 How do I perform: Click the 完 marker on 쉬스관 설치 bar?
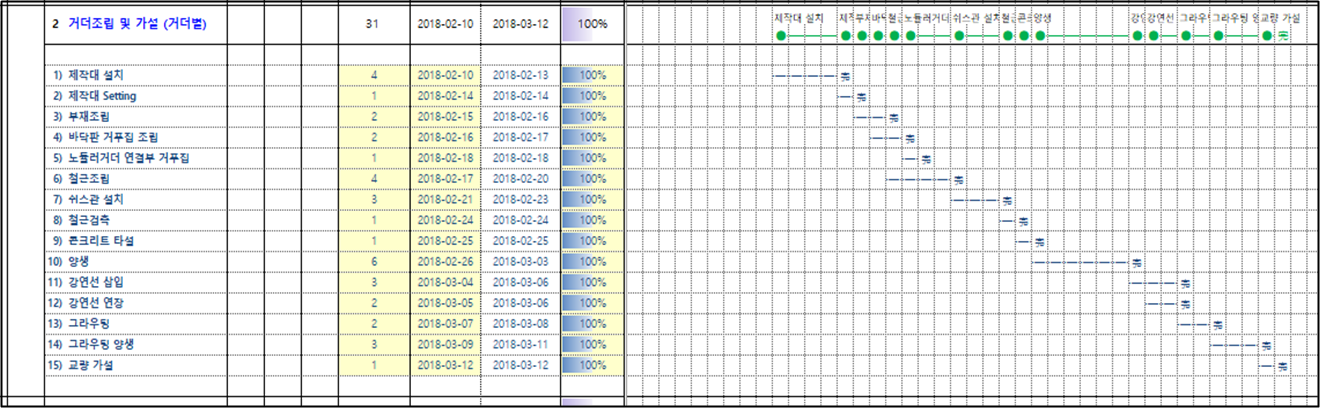coord(1007,200)
